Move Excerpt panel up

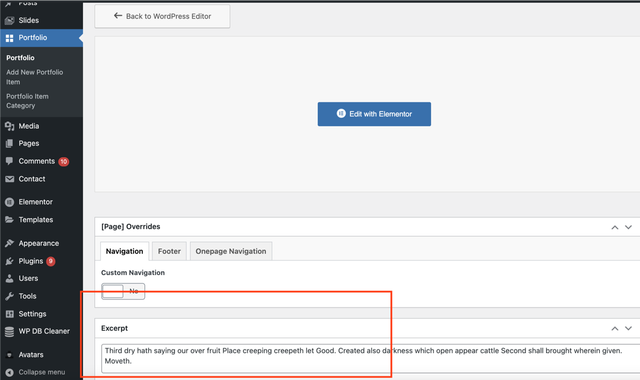(x=615, y=328)
